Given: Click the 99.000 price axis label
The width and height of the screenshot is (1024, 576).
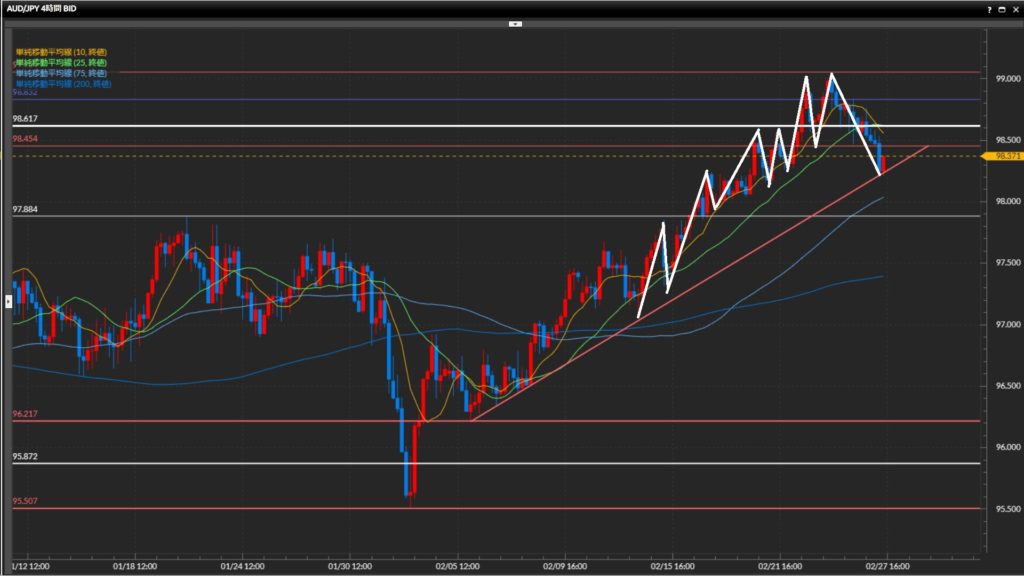Looking at the screenshot, I should pos(1005,79).
